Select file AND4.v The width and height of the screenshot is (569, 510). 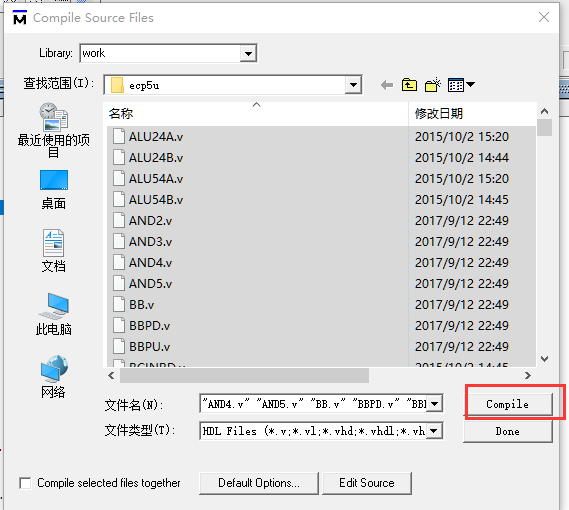151,263
